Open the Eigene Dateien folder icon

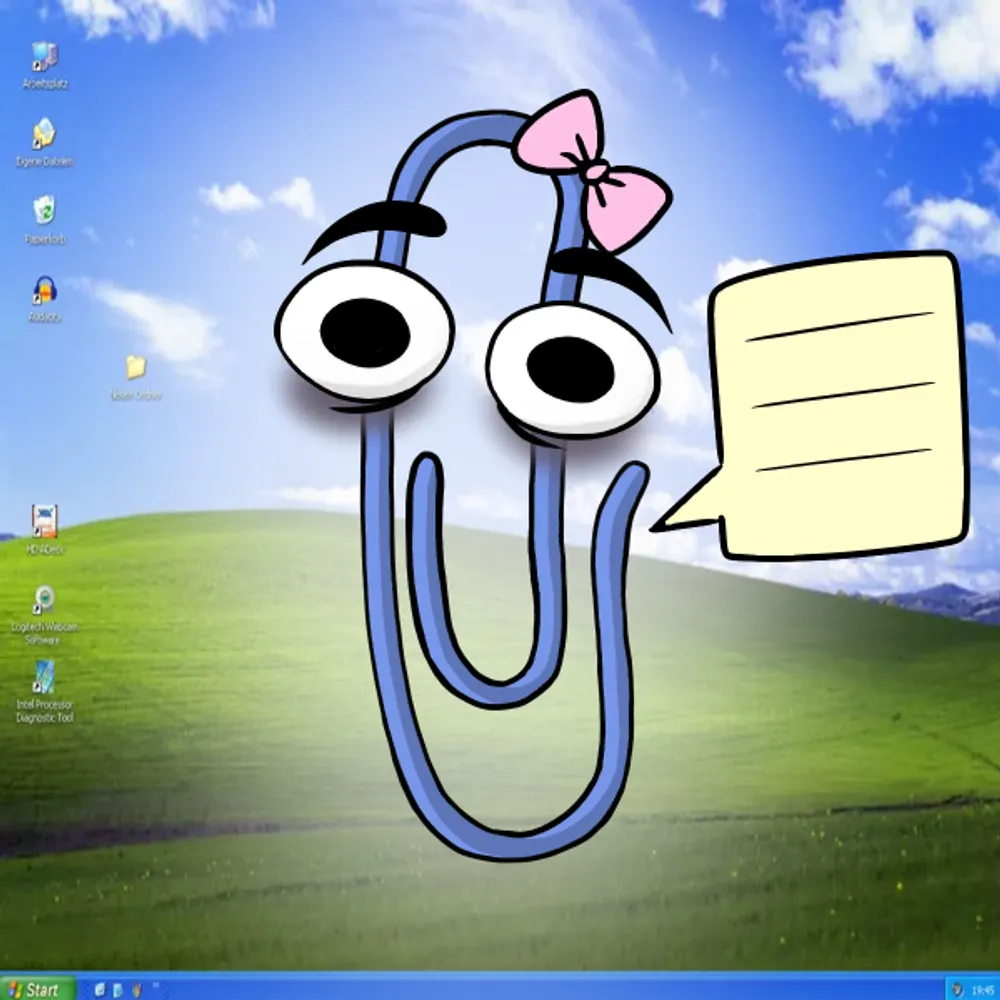click(x=44, y=135)
